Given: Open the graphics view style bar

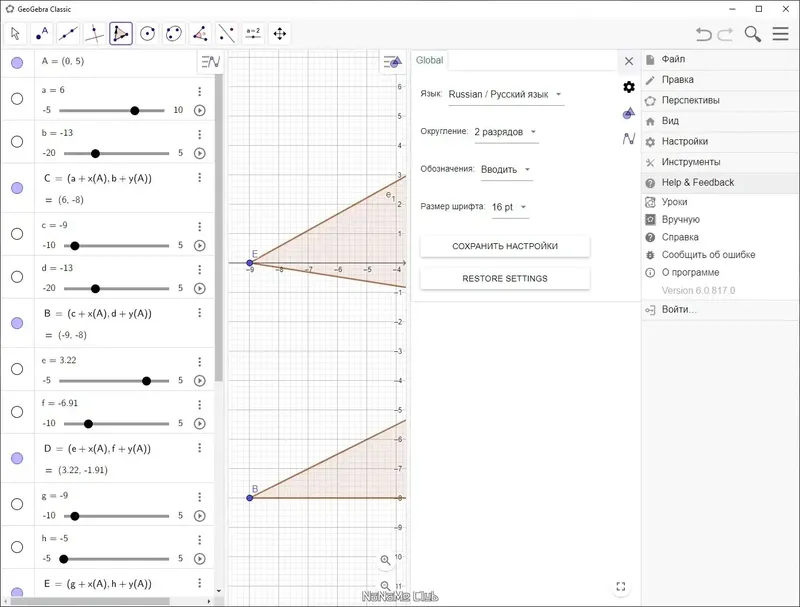Looking at the screenshot, I should pos(393,62).
